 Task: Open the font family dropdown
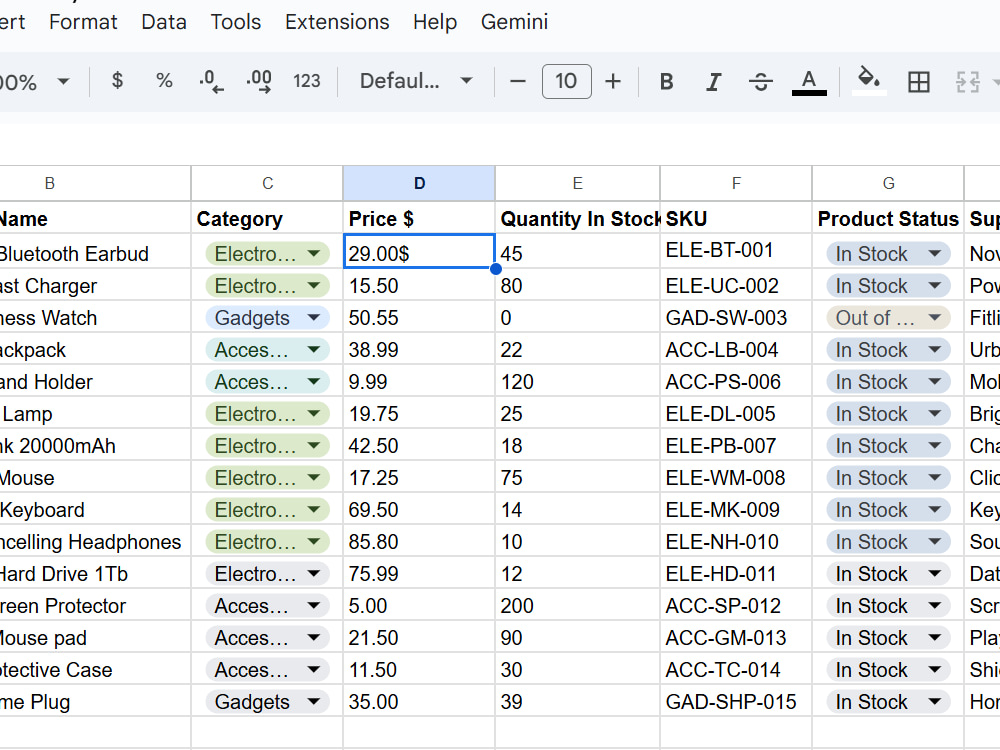[416, 81]
